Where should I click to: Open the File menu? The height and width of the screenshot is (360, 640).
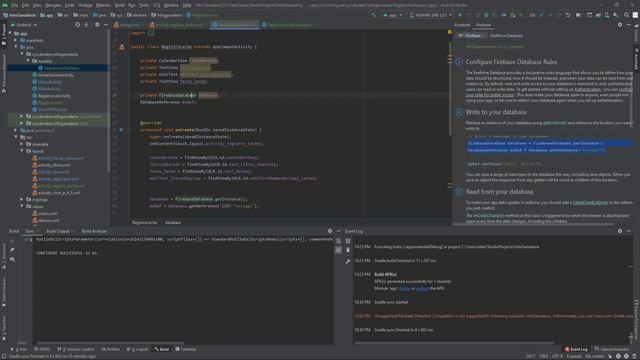click(14, 5)
